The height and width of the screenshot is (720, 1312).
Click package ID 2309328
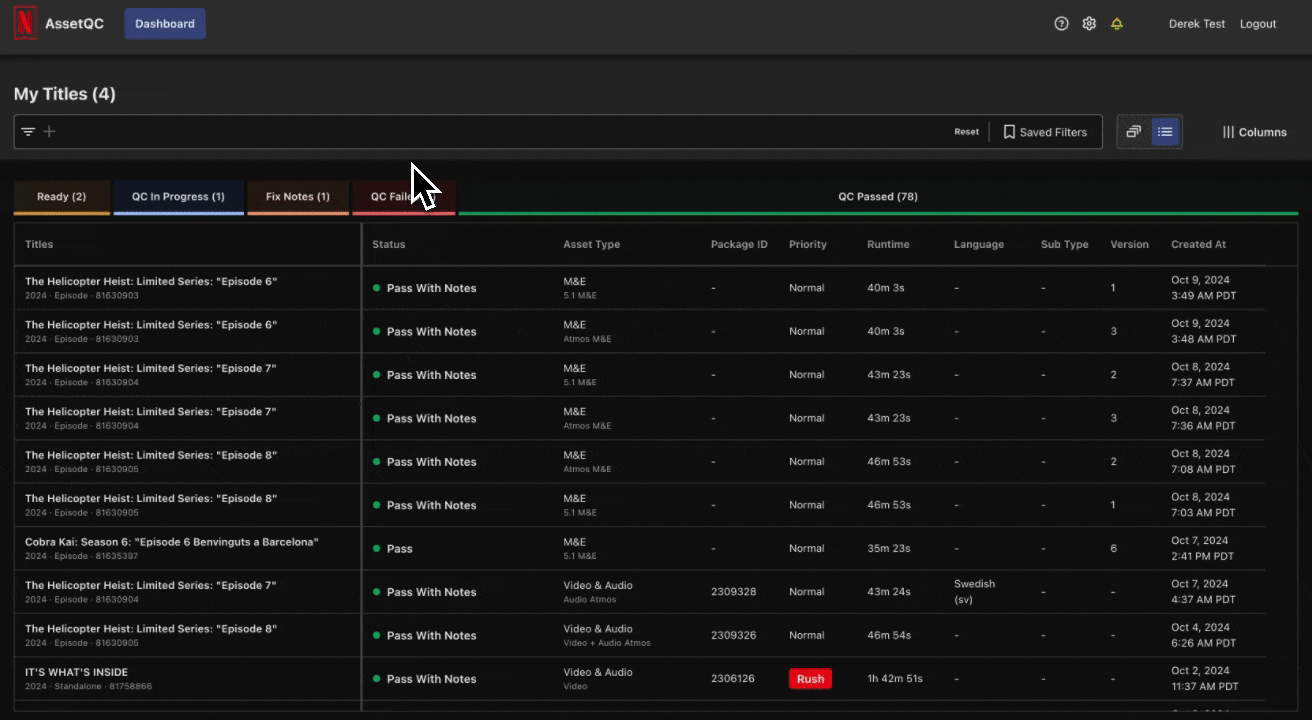point(733,592)
